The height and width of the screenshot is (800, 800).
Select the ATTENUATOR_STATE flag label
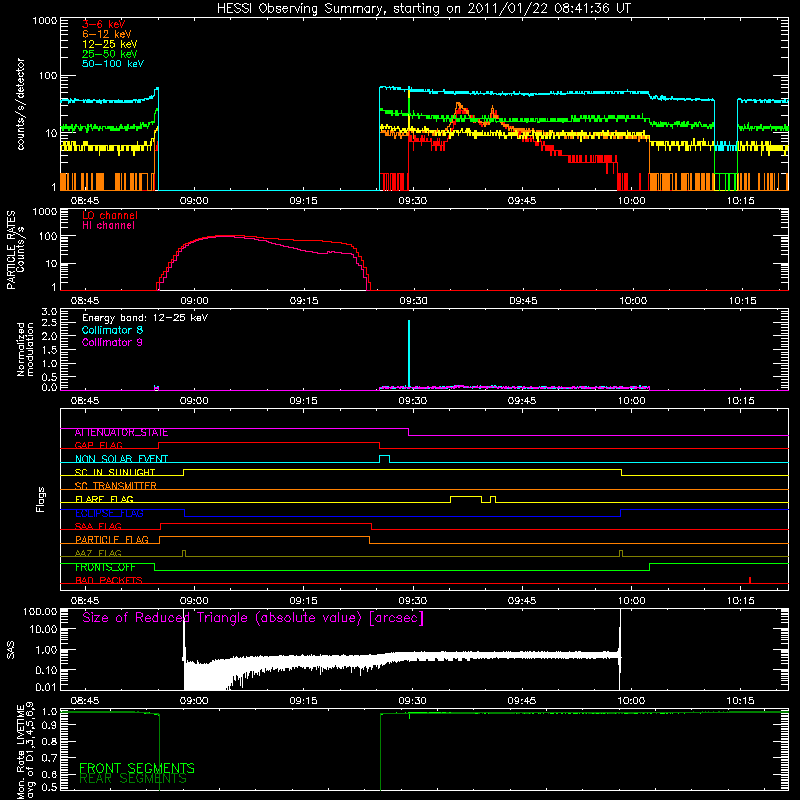(x=121, y=433)
